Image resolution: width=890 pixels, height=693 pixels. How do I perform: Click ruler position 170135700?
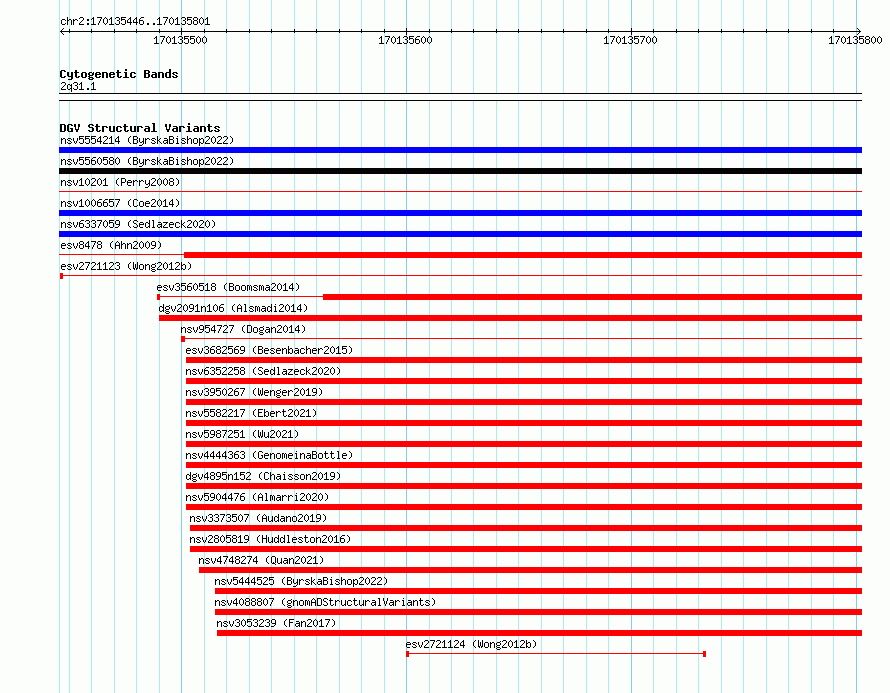point(630,40)
